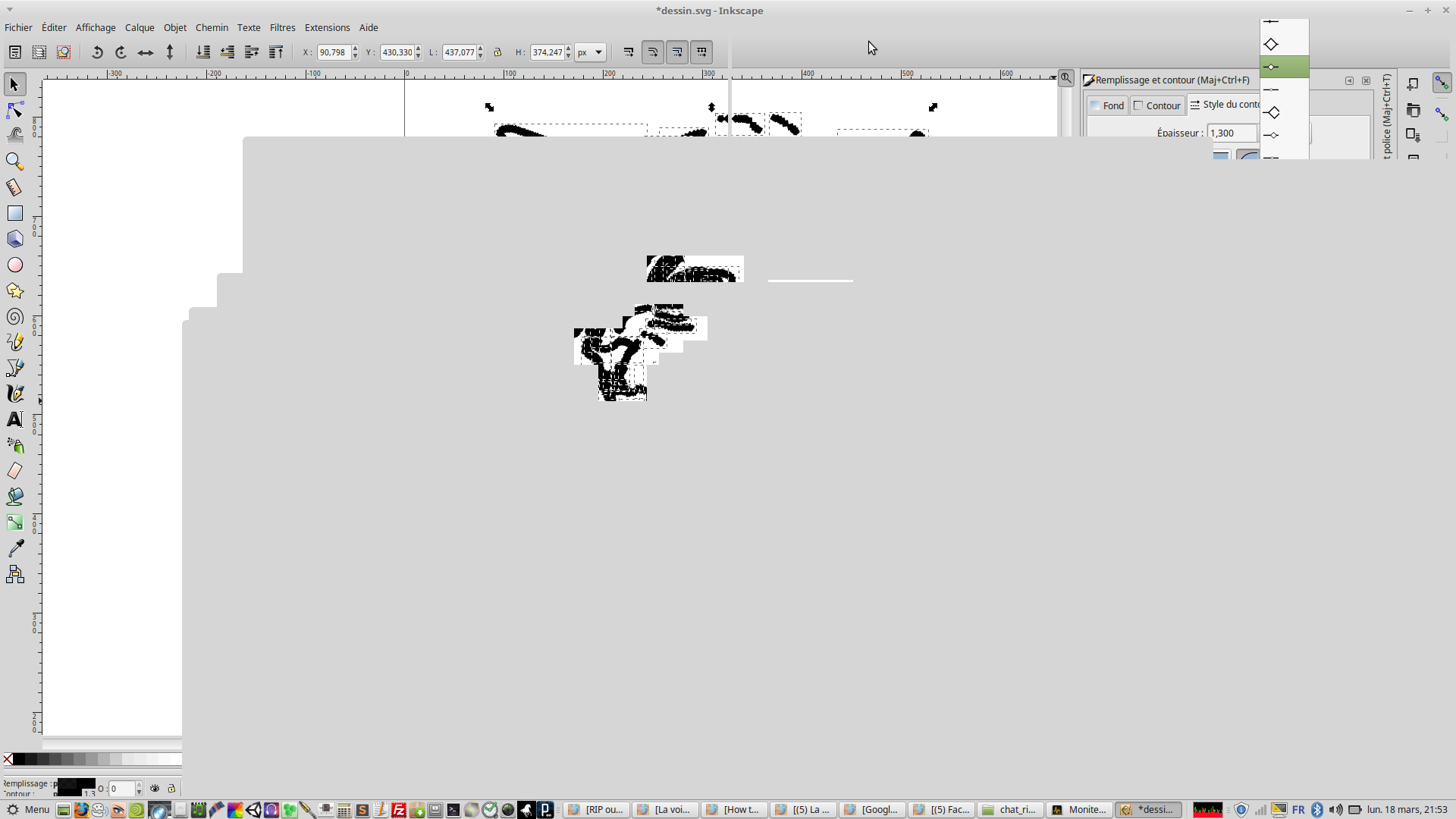1456x819 pixels.
Task: Toggle width/height ratio lock
Action: click(497, 52)
